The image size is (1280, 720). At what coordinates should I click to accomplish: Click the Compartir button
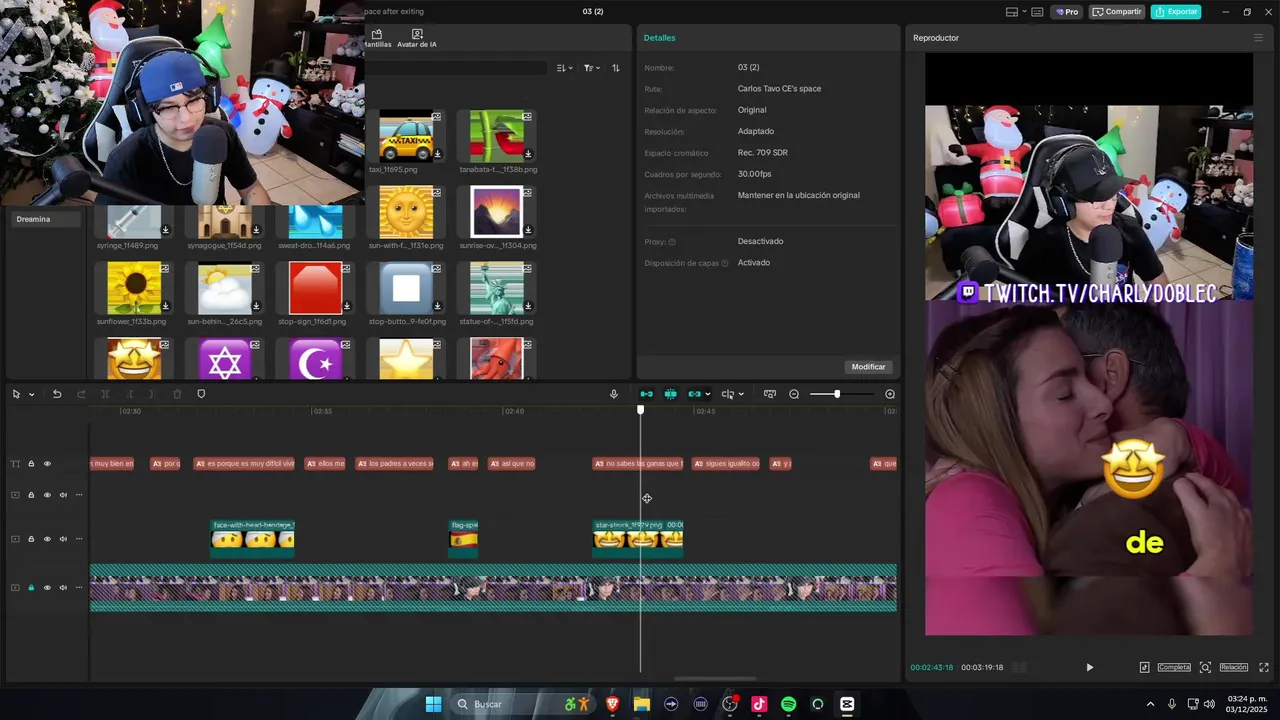click(x=1117, y=12)
